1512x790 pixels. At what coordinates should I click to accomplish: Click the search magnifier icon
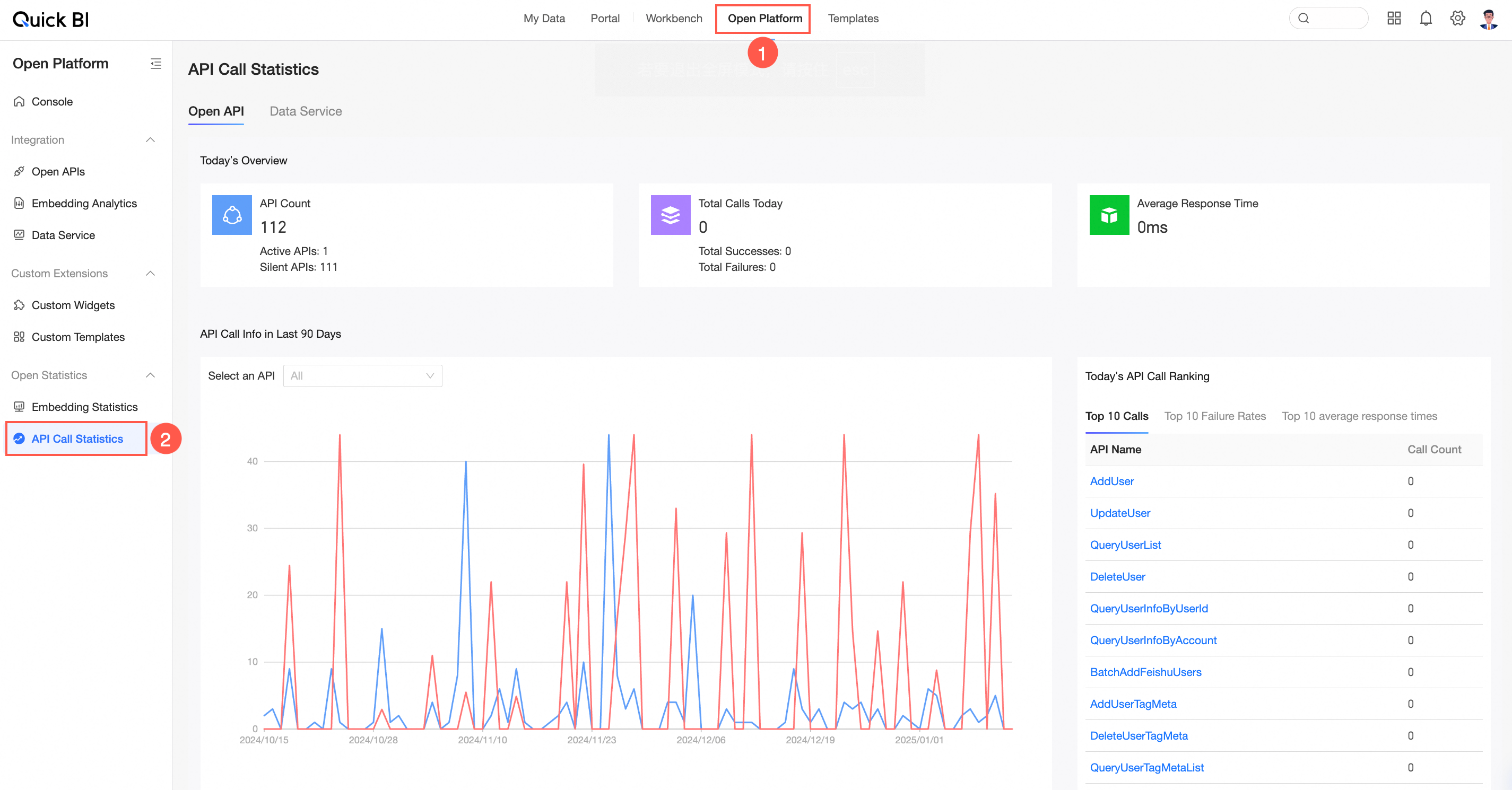coord(1304,18)
